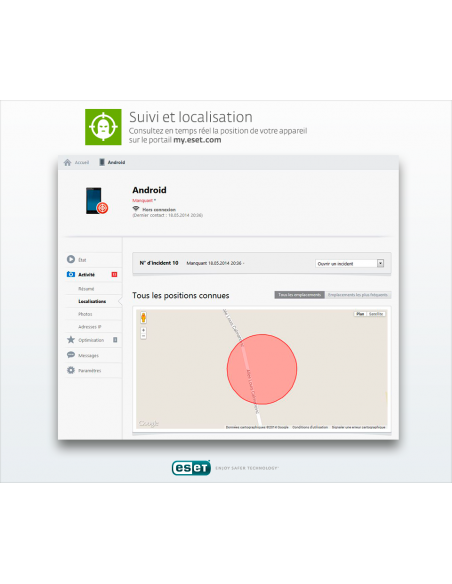Select the 'Tous les emplacements' tab
This screenshot has height=584, width=452.
pyautogui.click(x=299, y=295)
